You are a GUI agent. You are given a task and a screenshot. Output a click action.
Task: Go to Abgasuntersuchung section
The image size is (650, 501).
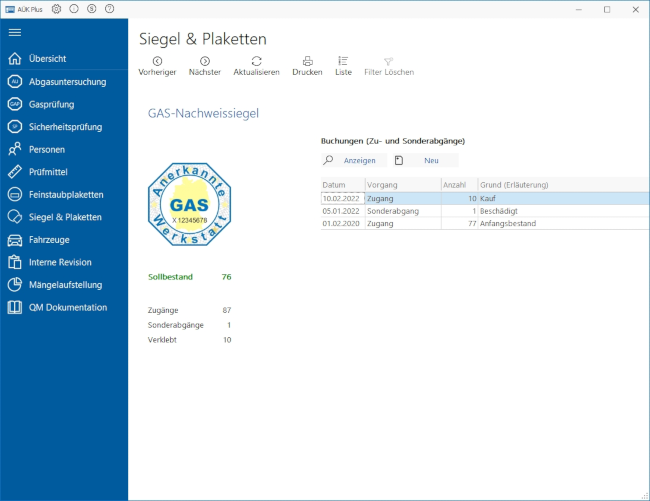coord(66,82)
